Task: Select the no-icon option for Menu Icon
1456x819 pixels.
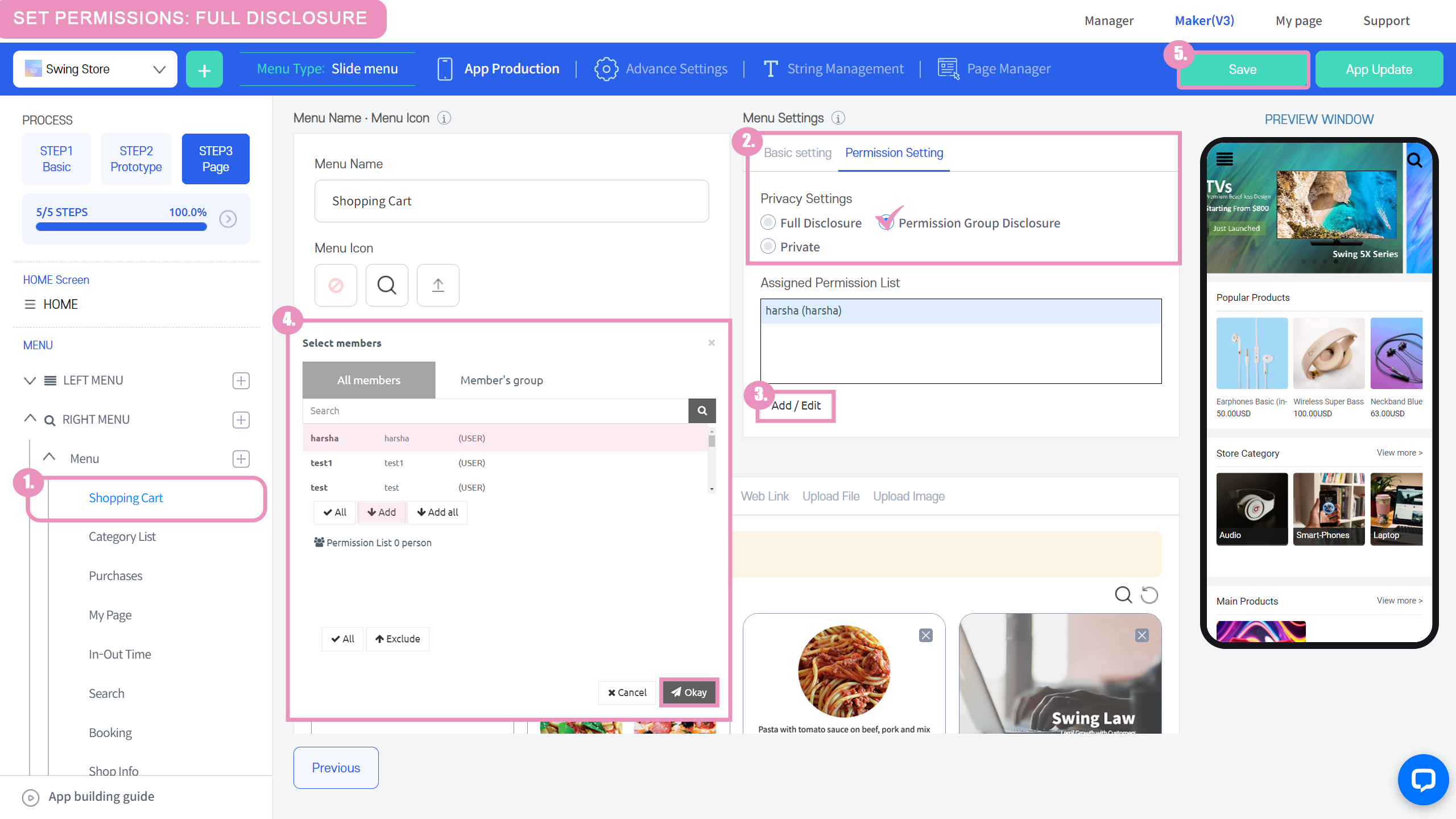Action: coord(336,285)
